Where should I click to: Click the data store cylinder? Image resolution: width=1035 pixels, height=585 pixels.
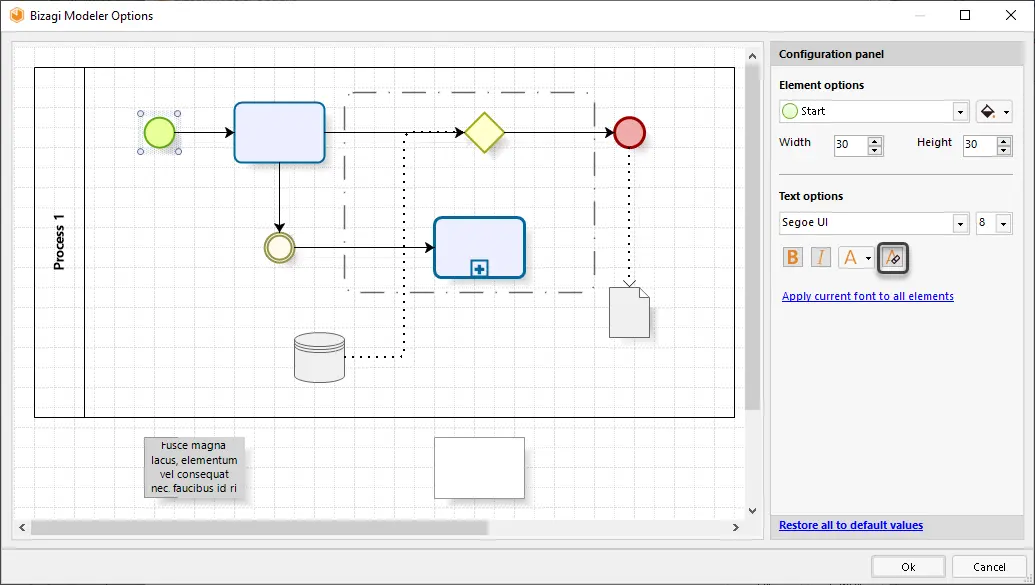click(319, 357)
